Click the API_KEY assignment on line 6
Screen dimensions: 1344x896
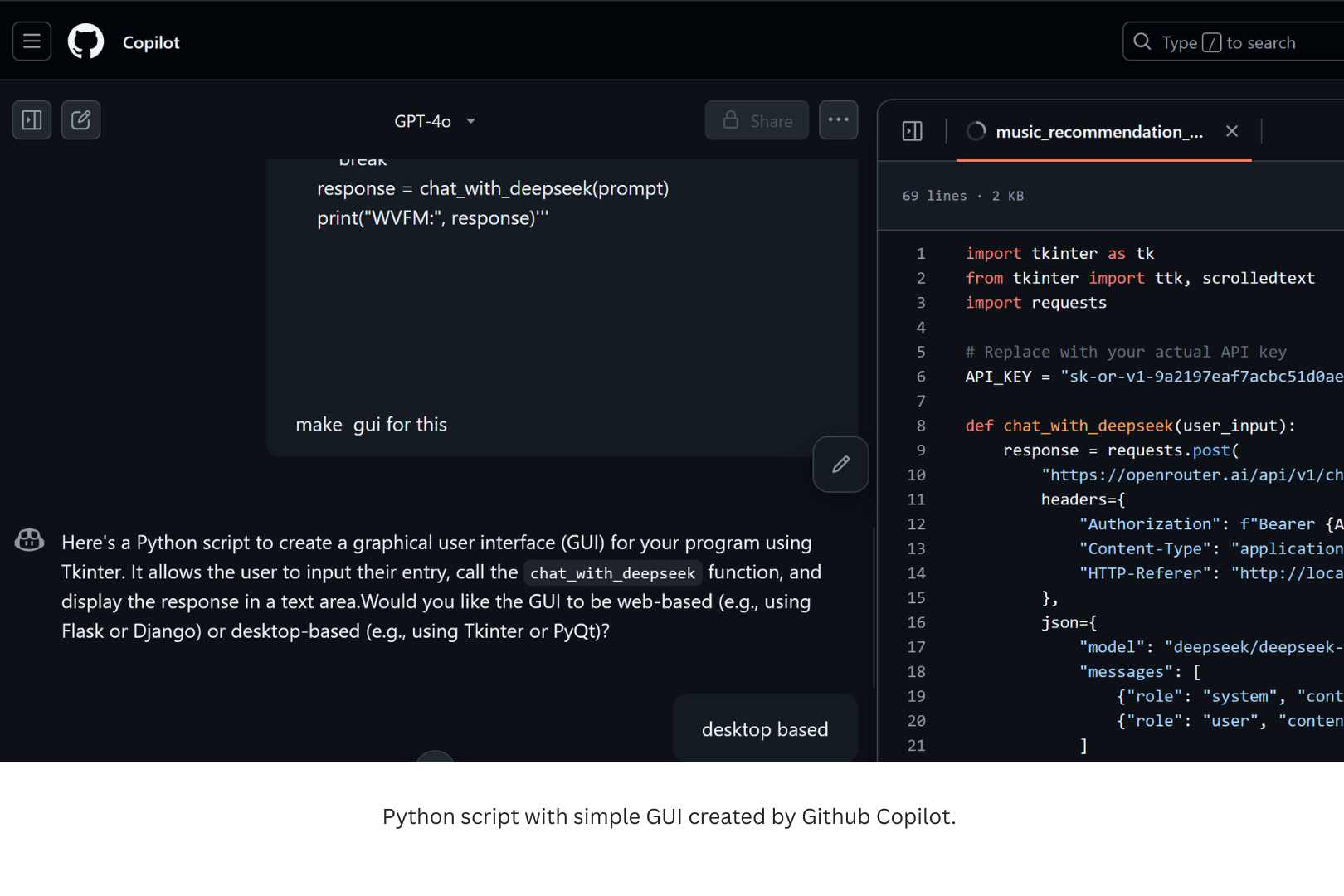pos(1154,377)
